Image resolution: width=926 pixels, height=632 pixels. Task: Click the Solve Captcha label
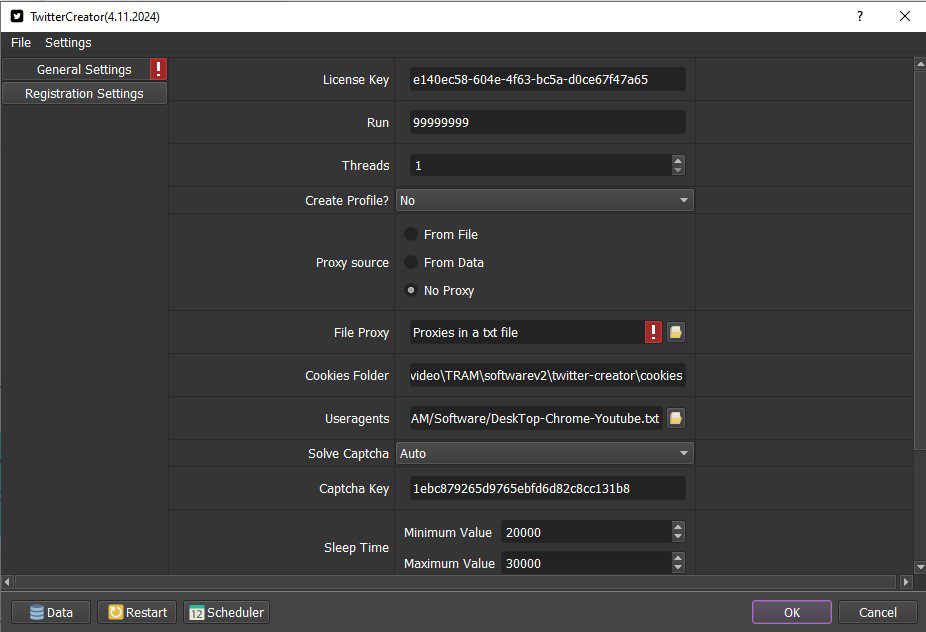coord(348,453)
